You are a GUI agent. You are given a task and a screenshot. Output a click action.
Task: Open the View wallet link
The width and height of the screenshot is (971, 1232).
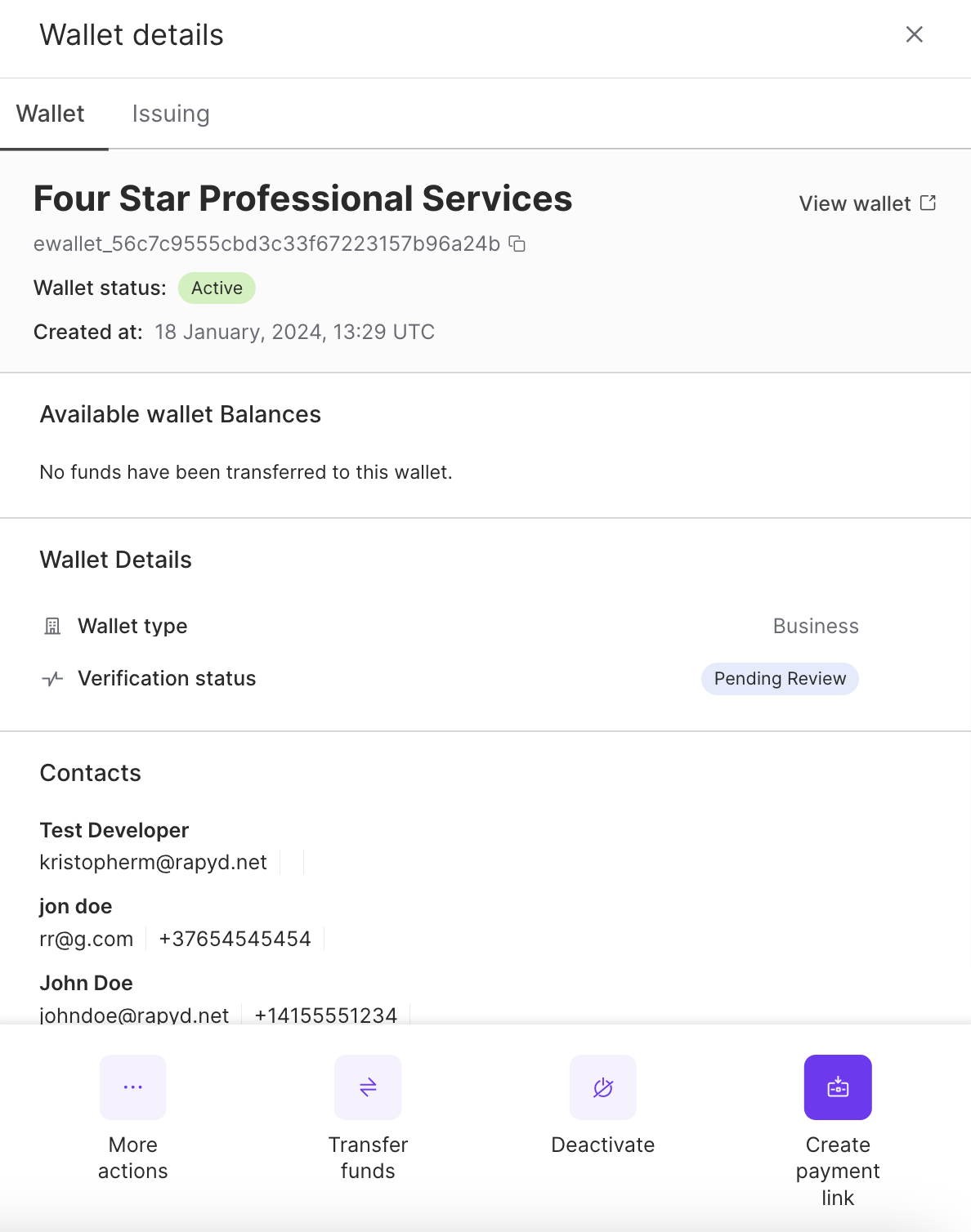[854, 203]
